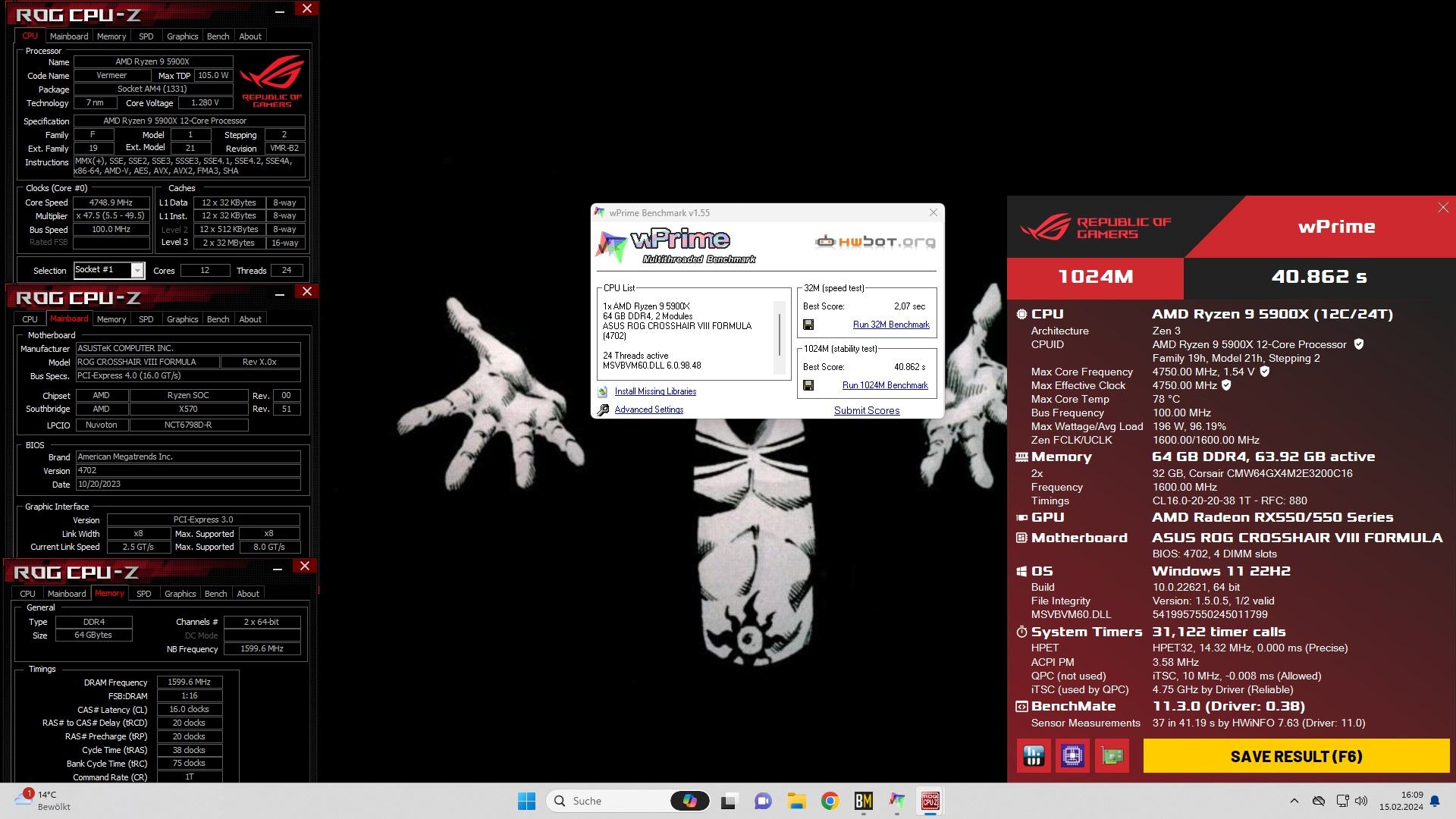Click the SAVE RESULT (F6) button
The height and width of the screenshot is (819, 1456).
tap(1296, 756)
